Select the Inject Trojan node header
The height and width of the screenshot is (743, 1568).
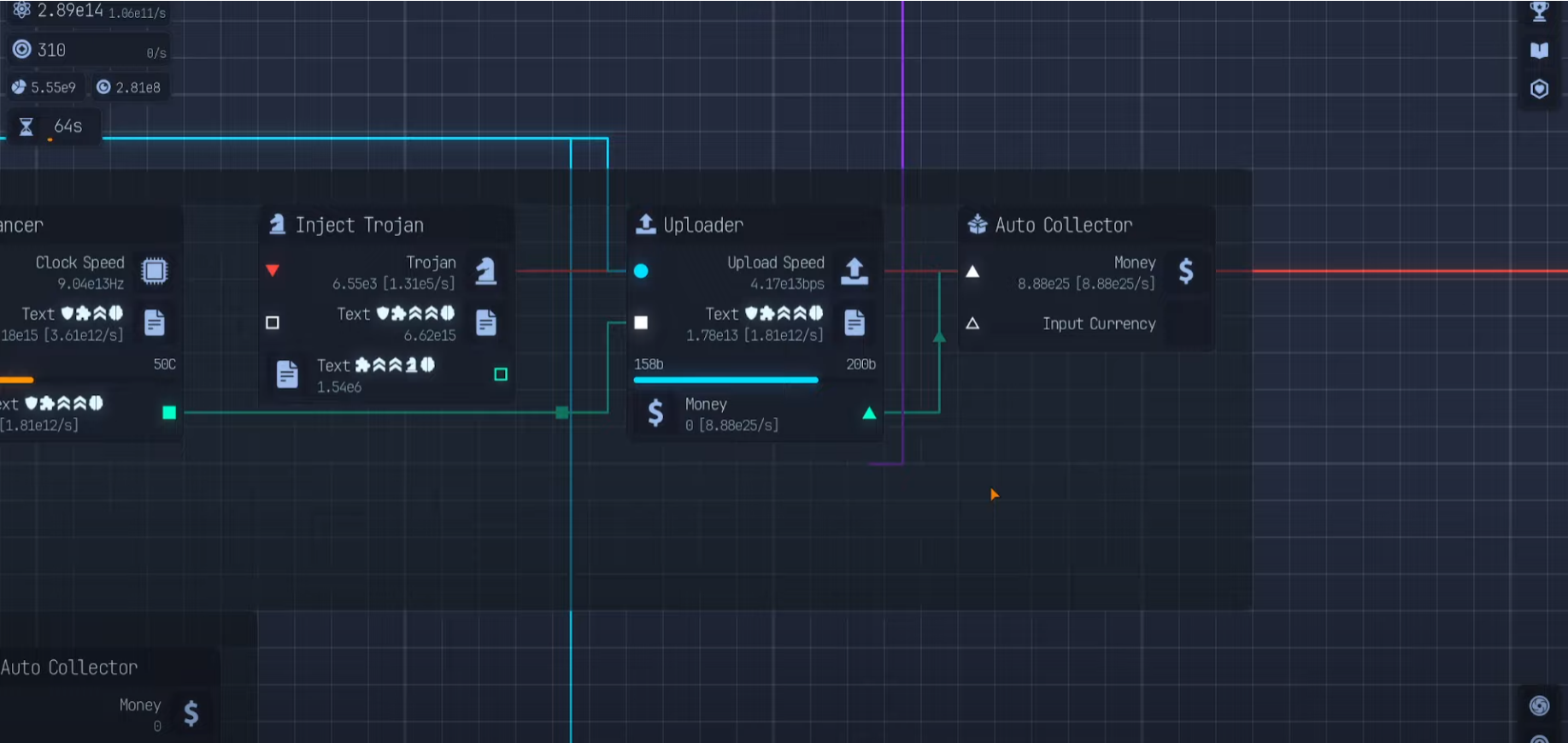(x=359, y=225)
